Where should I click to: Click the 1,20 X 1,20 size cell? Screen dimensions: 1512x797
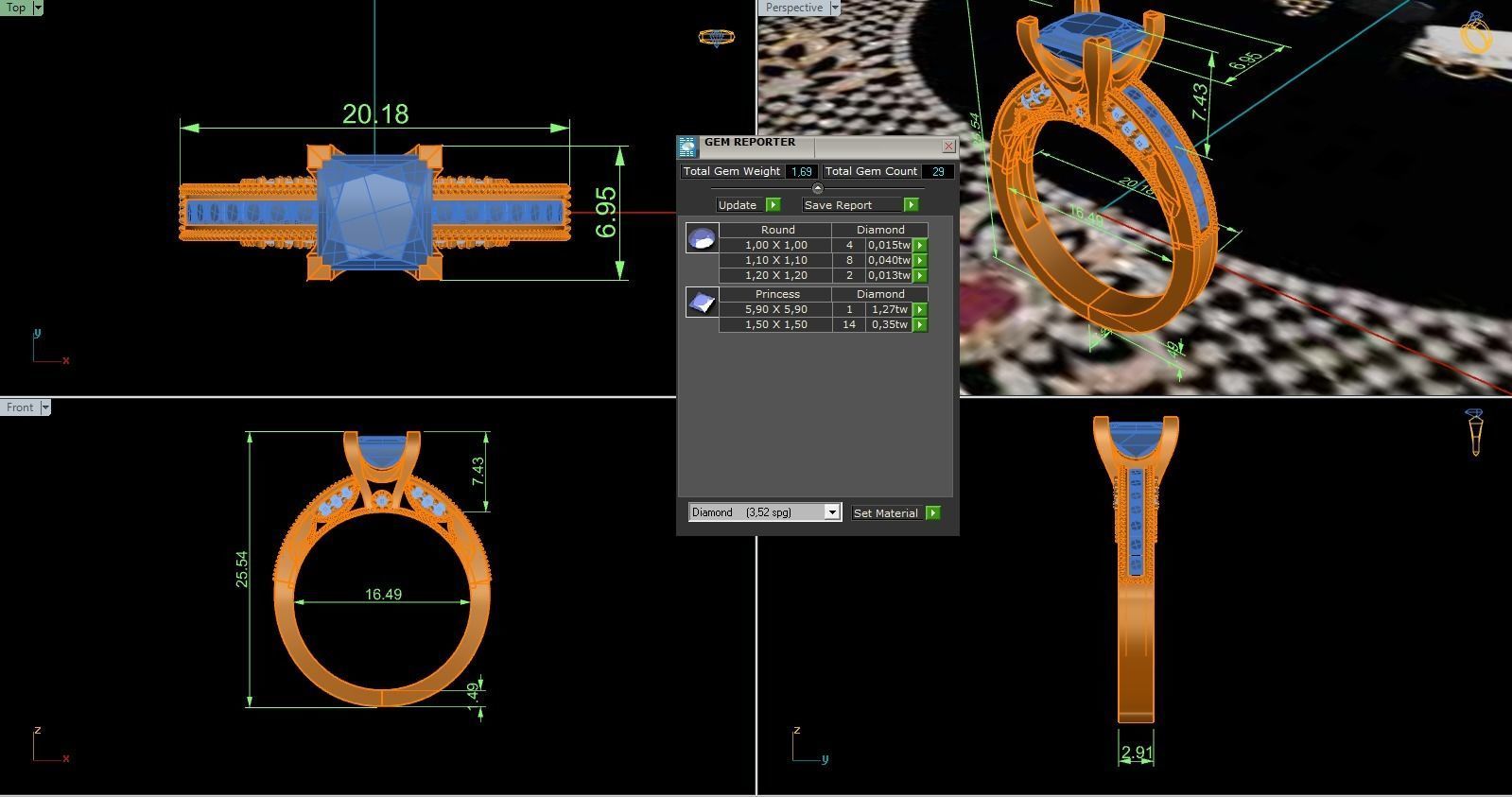(775, 275)
